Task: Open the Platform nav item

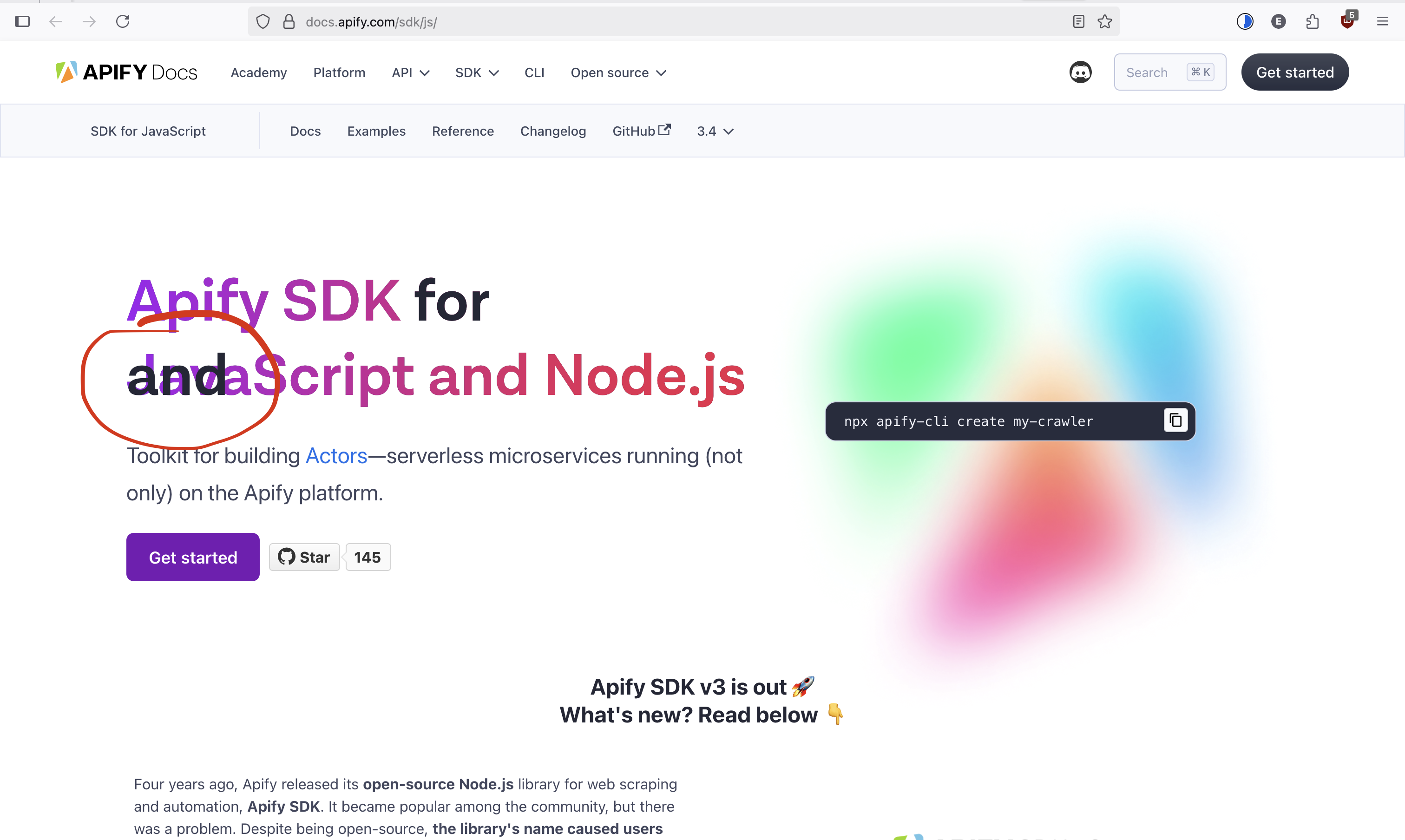Action: 339,72
